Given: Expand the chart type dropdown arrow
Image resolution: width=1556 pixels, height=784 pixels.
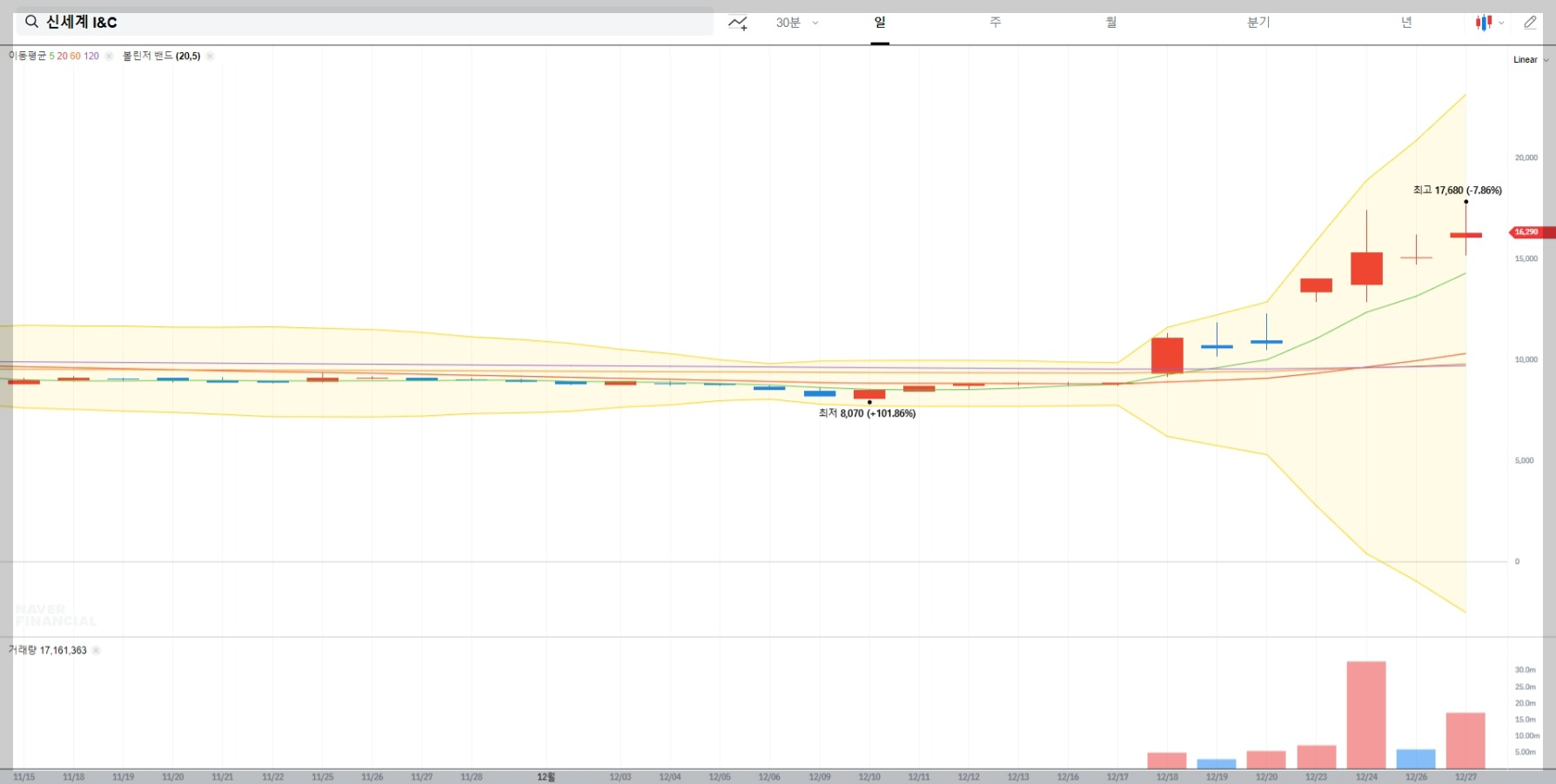Looking at the screenshot, I should (x=1501, y=23).
